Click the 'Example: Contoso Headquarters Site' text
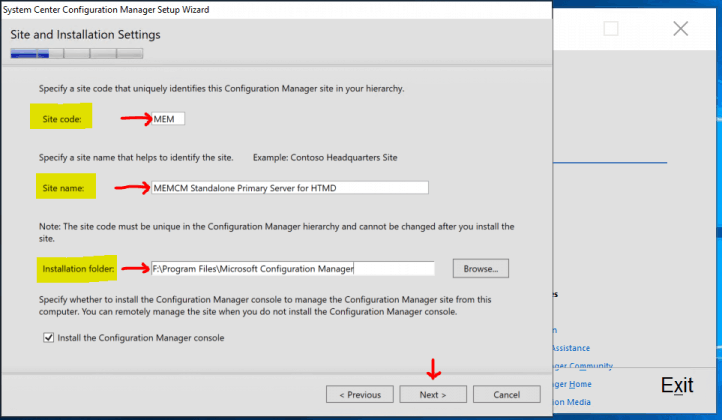 (x=325, y=158)
